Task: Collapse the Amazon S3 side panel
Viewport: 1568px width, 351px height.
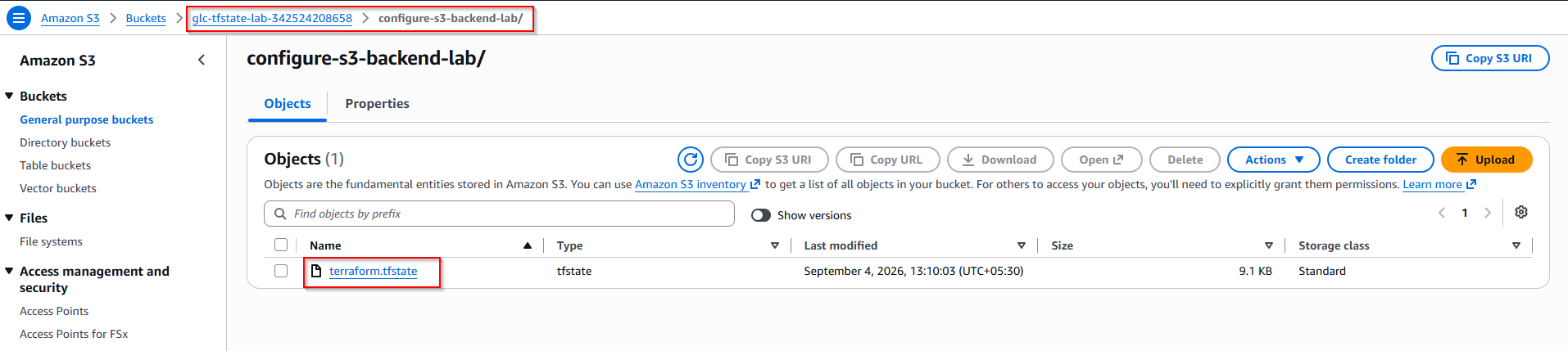Action: (x=202, y=60)
